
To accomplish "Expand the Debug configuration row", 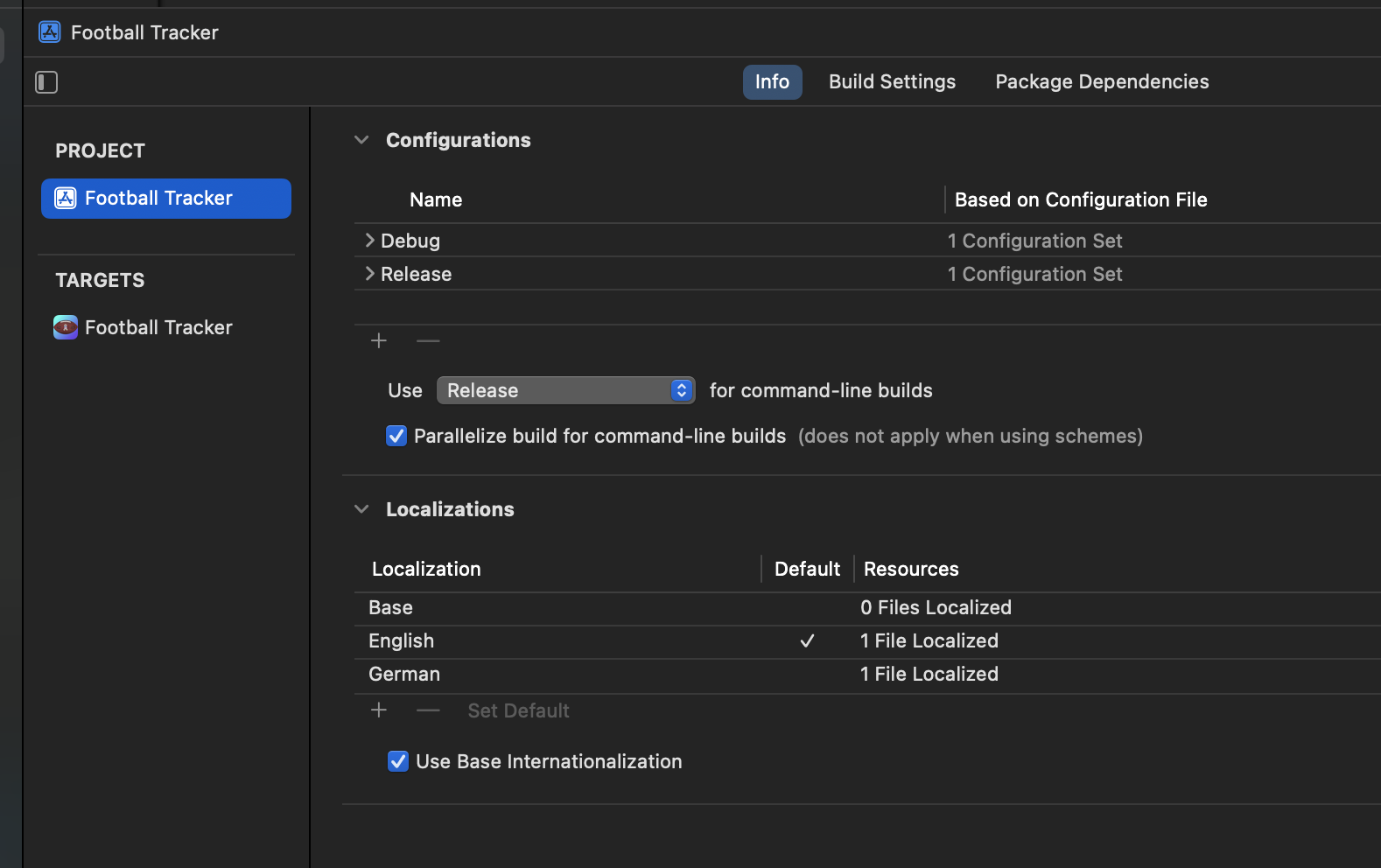I will coord(370,240).
